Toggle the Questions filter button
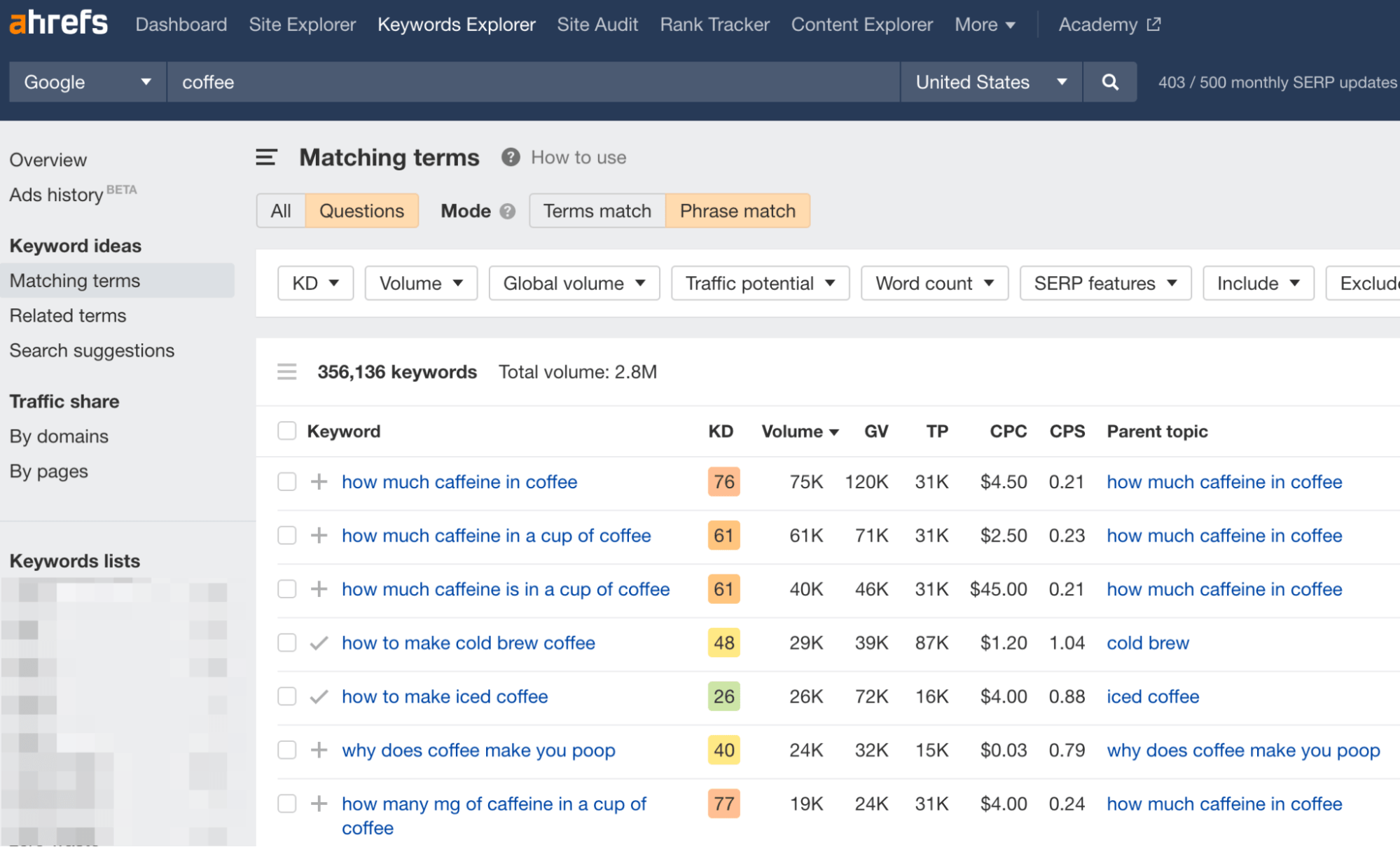Viewport: 1400px width, 847px height. click(x=360, y=210)
